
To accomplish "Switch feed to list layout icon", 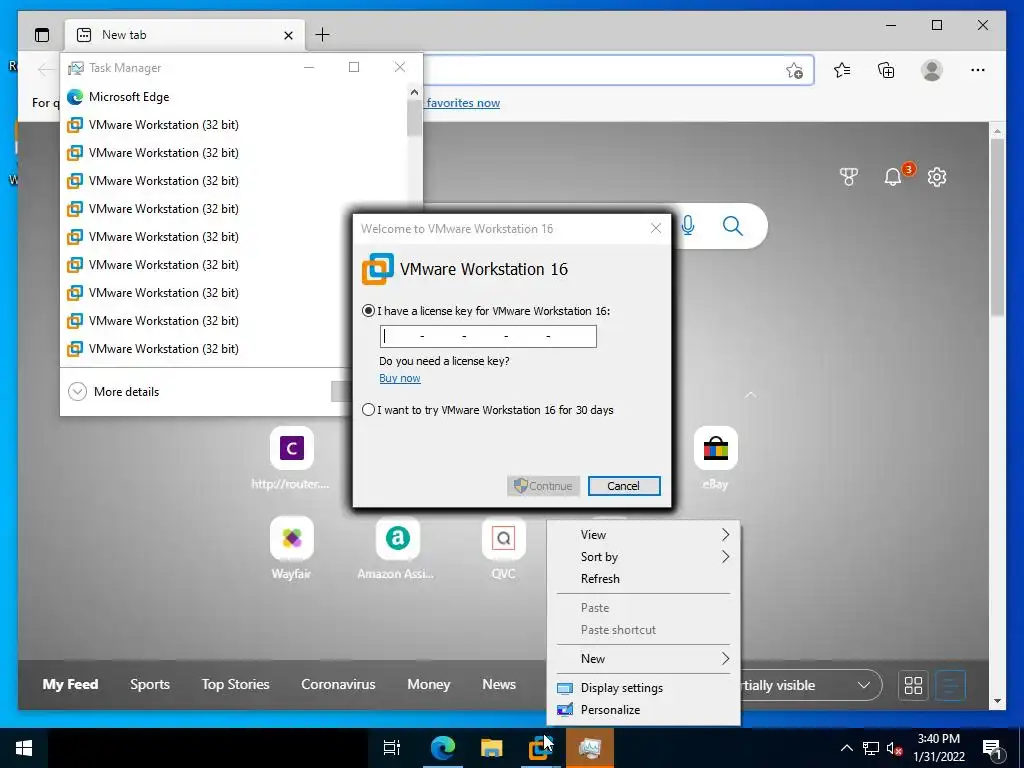I will click(950, 685).
